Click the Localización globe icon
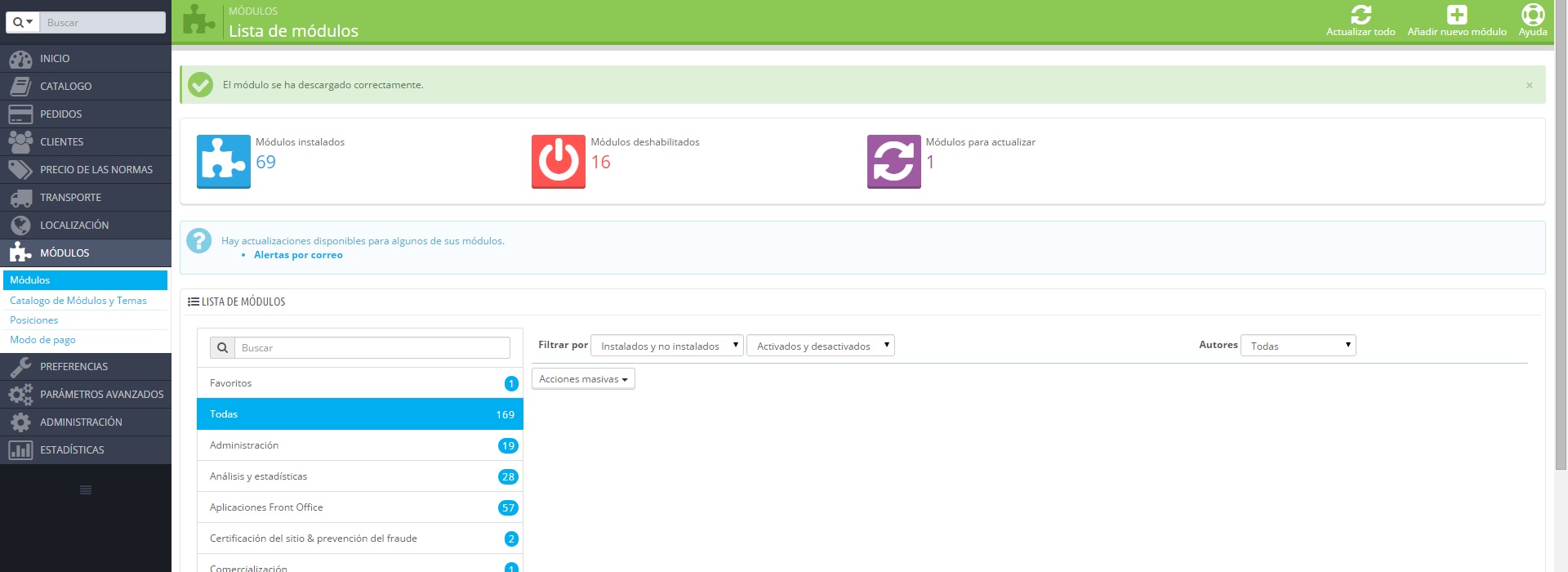This screenshot has width=1568, height=572. (x=20, y=226)
